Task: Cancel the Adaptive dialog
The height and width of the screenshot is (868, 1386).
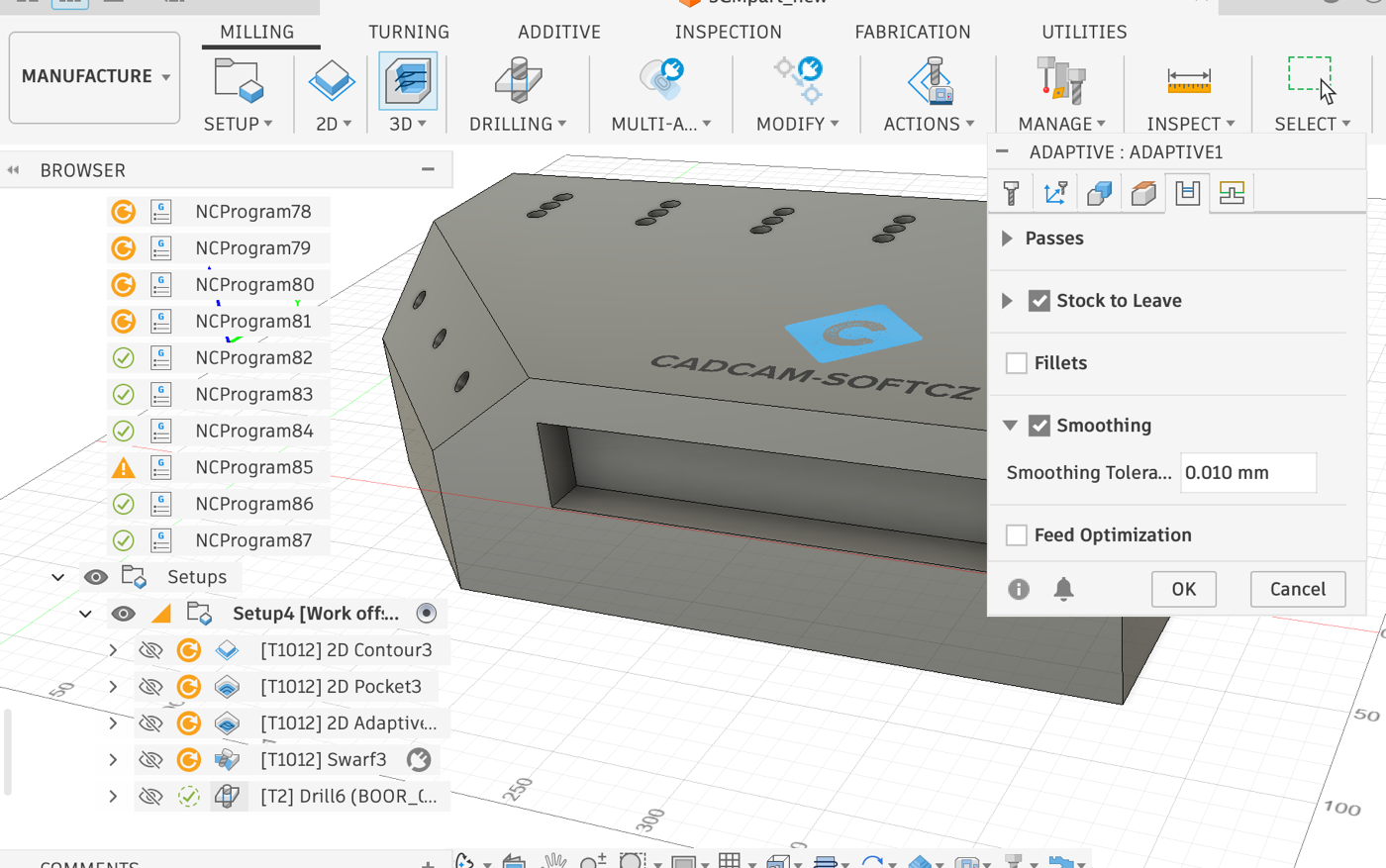Action: [1298, 589]
